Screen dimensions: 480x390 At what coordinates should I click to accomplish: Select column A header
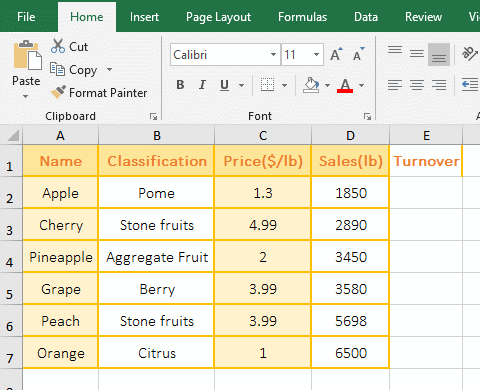click(60, 135)
